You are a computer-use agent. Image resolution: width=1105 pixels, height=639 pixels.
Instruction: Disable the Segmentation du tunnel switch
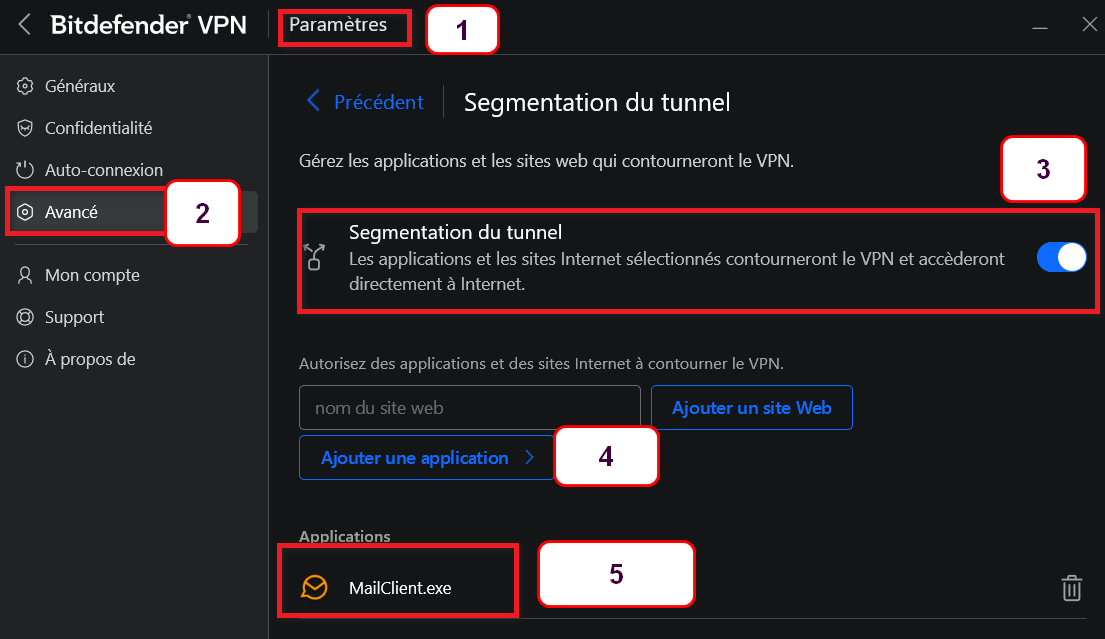(1061, 258)
